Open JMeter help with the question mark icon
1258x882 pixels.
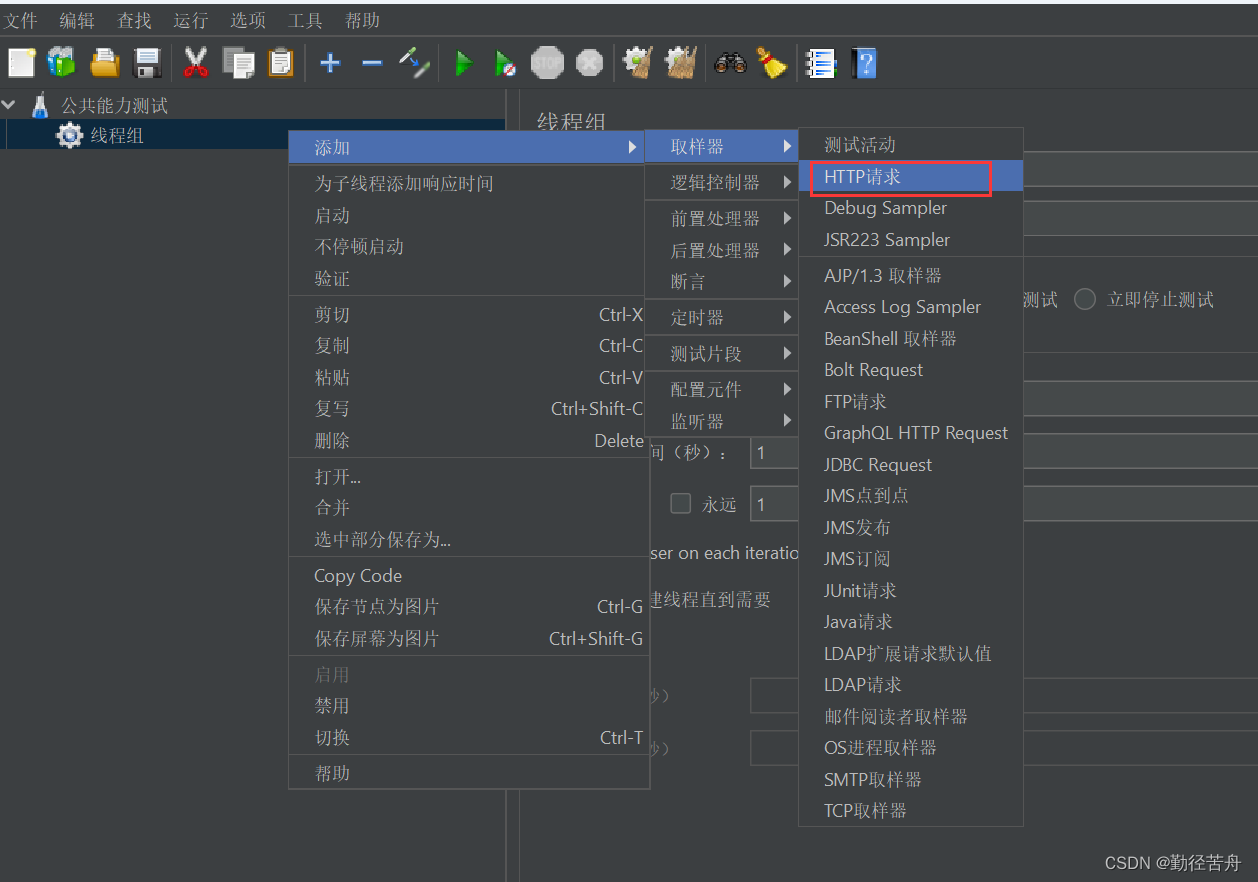[862, 63]
